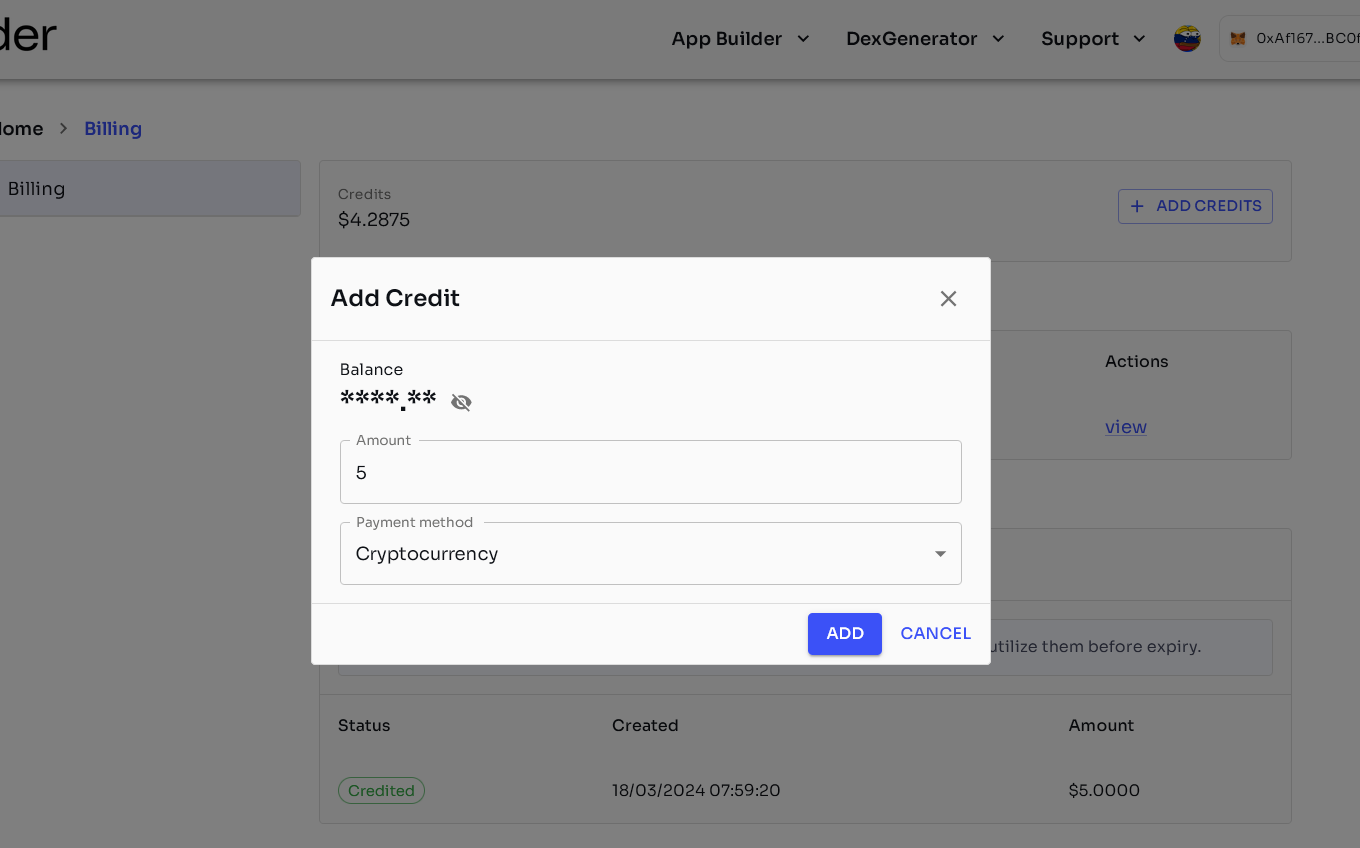Select Billing in the left sidebar

pos(36,188)
